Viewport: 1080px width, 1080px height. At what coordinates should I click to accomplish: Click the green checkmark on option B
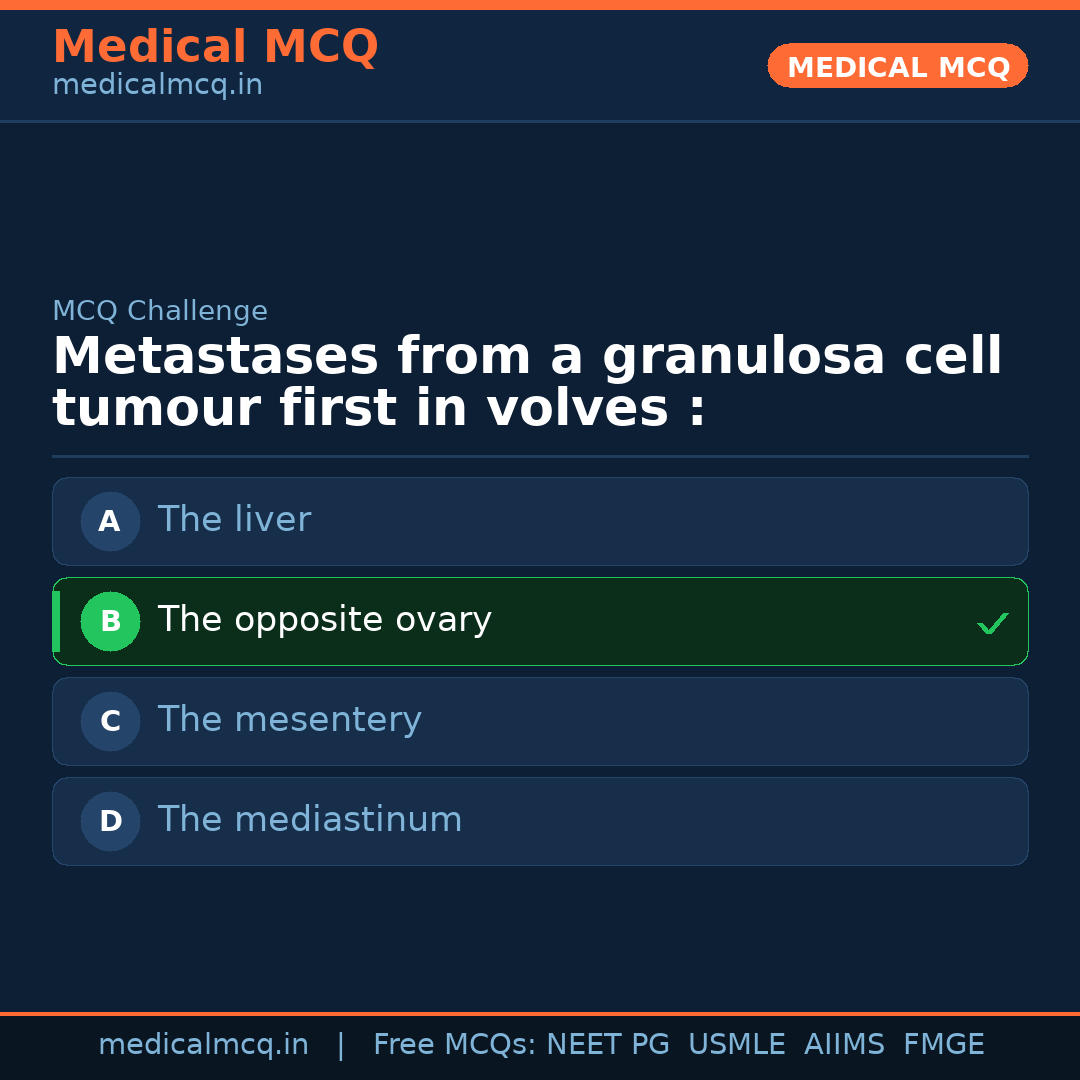click(x=992, y=623)
